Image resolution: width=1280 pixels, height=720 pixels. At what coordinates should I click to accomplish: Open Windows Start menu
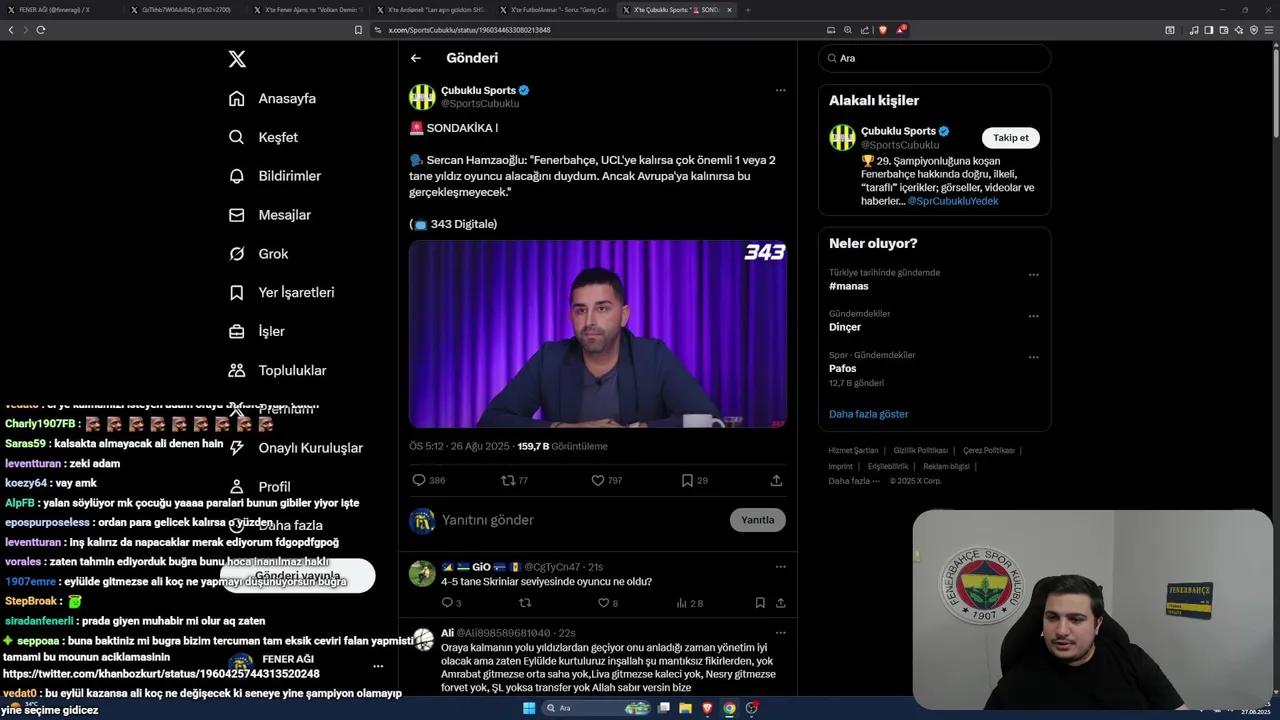(529, 708)
